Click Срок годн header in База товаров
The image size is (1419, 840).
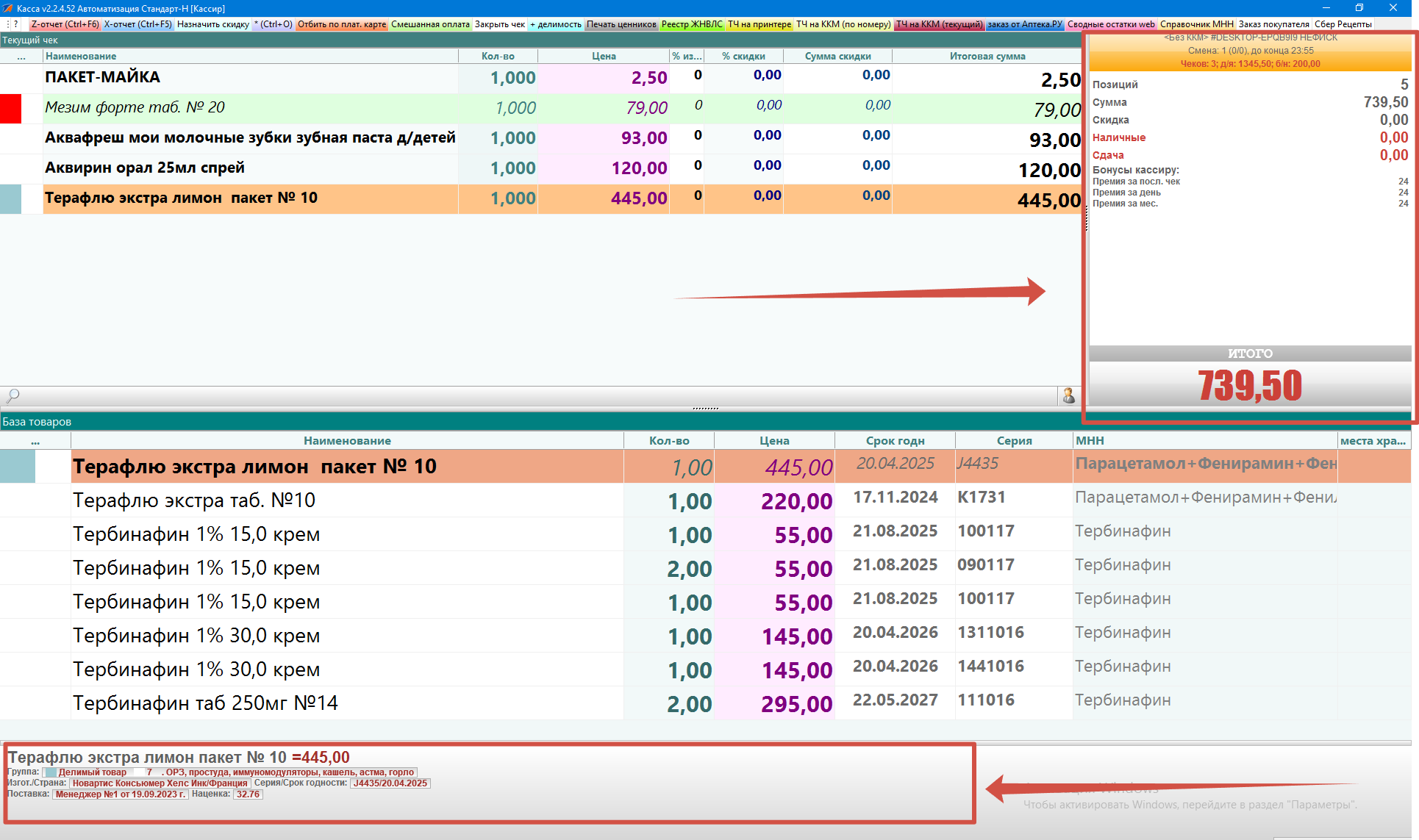[x=895, y=441]
